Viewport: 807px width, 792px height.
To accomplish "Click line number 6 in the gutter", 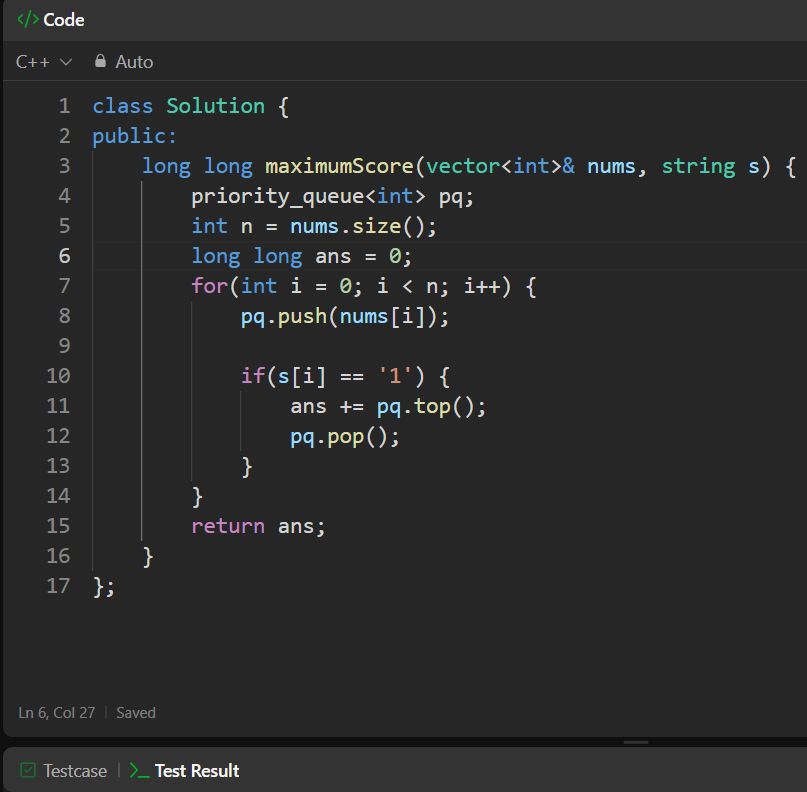I will click(x=64, y=256).
